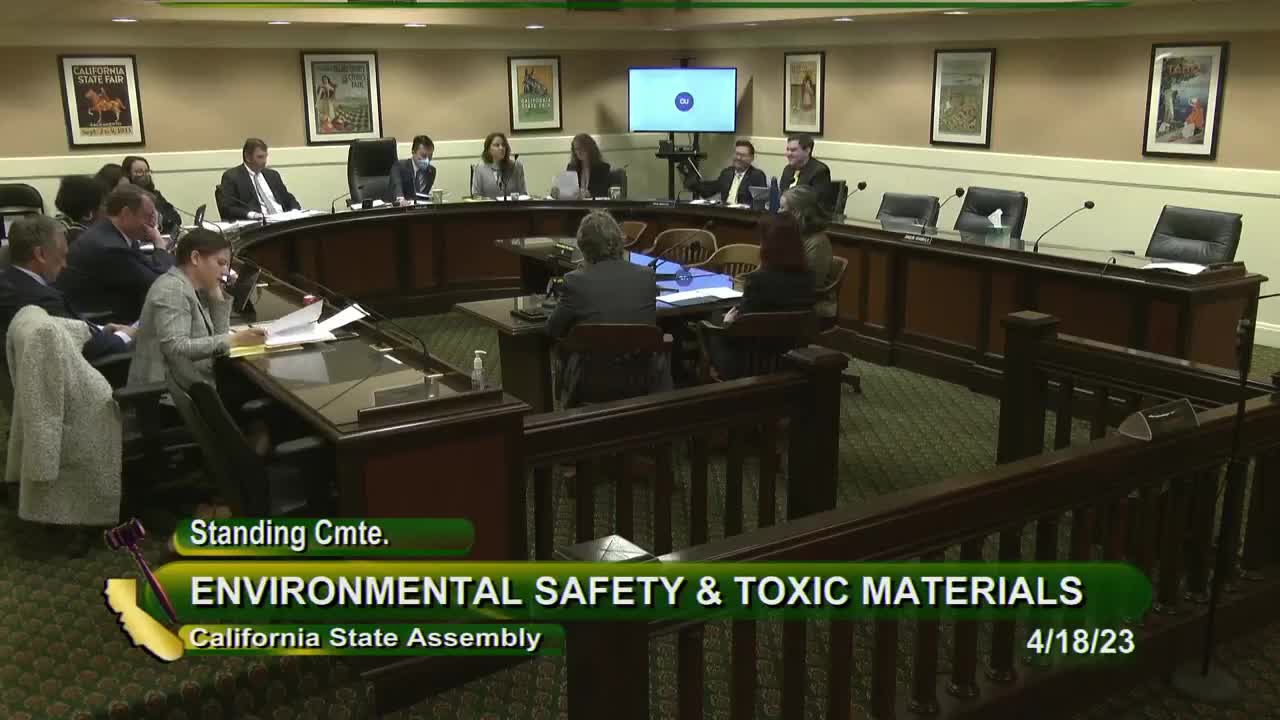This screenshot has height=720, width=1280.
Task: Click the "Standing Cmte." banner text
Action: pyautogui.click(x=289, y=534)
